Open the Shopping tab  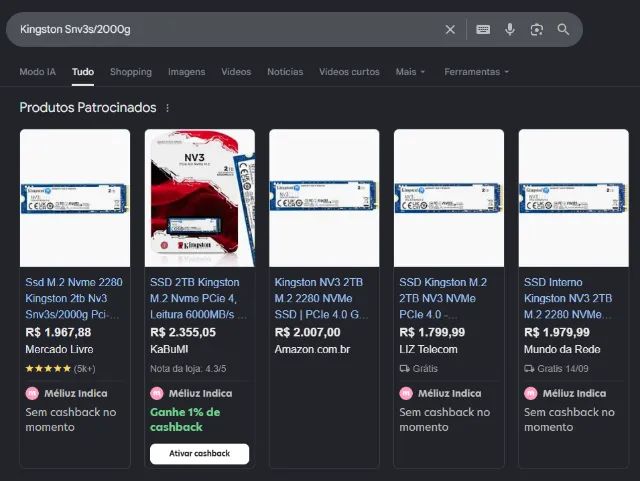pyautogui.click(x=131, y=72)
